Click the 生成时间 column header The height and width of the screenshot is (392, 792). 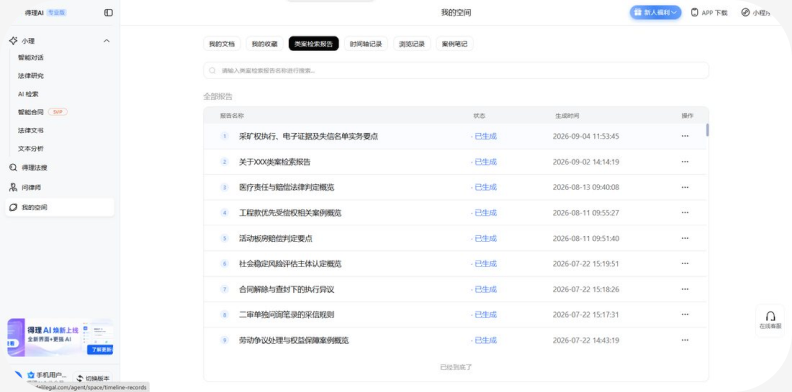(567, 116)
